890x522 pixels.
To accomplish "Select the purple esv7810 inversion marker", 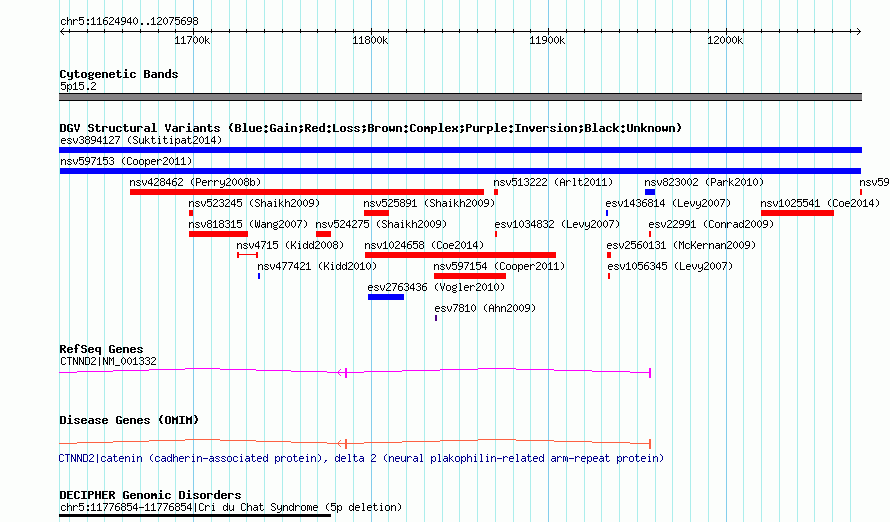I will click(x=436, y=318).
